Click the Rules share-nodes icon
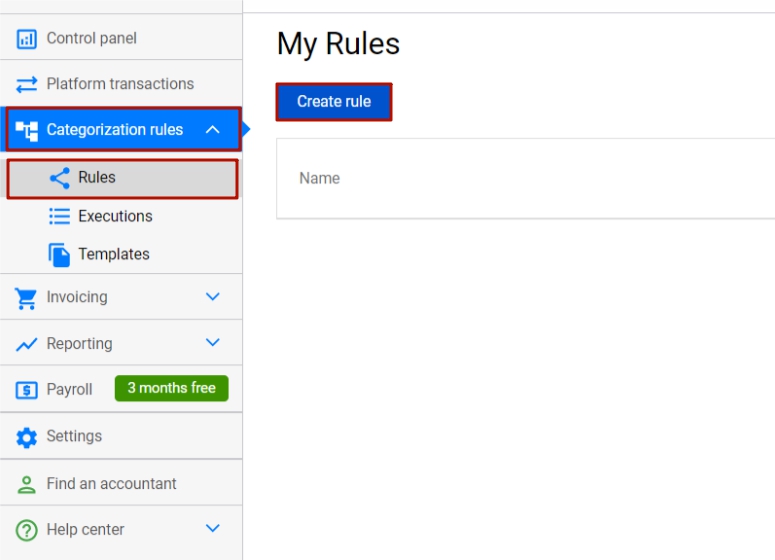 click(x=60, y=178)
